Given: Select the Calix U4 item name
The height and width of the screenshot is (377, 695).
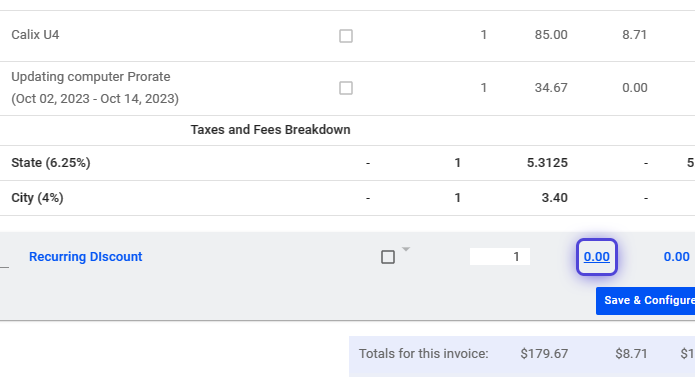Looking at the screenshot, I should click(35, 35).
